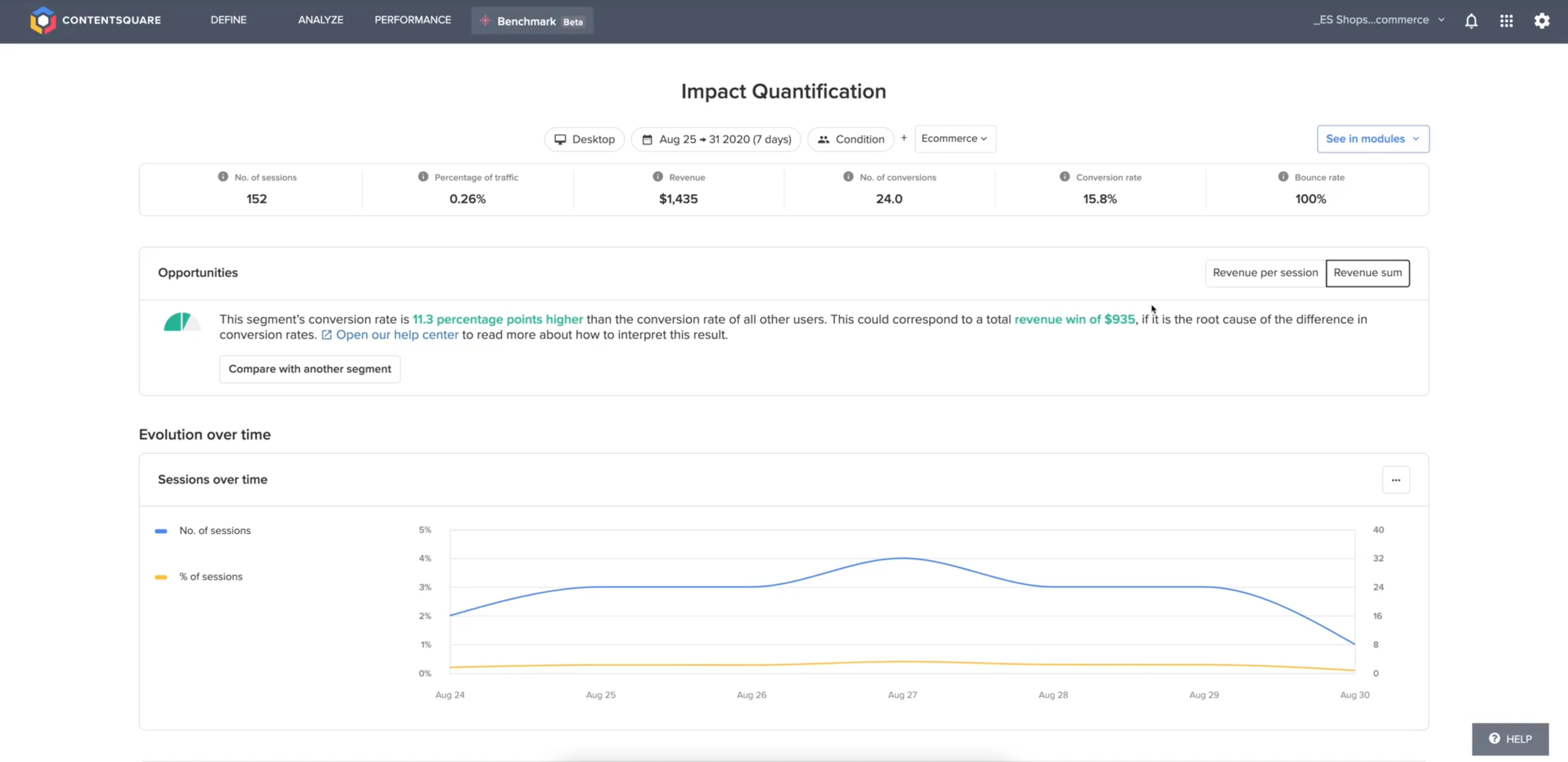Switch to Revenue per session view
Screen dimensions: 1568x762
(x=1265, y=273)
